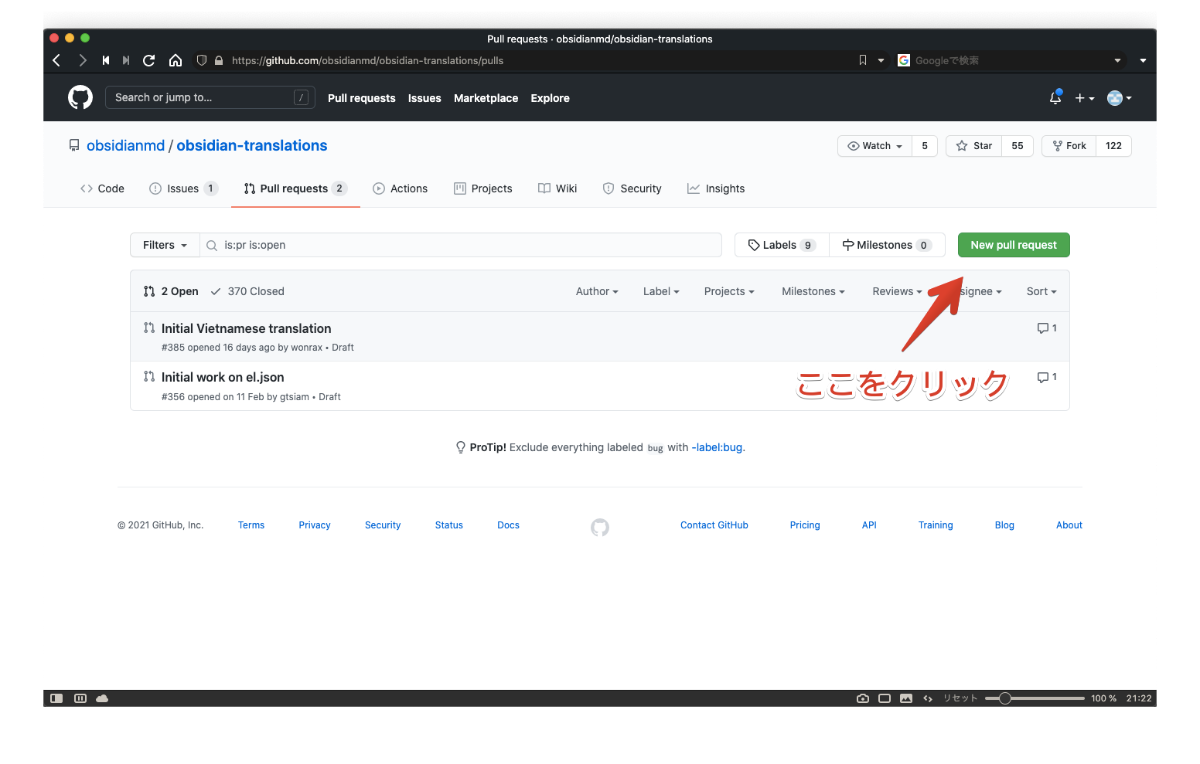Screen dimensions: 1200x764
Task: Open Marketplace in the top navigation
Action: 486,98
